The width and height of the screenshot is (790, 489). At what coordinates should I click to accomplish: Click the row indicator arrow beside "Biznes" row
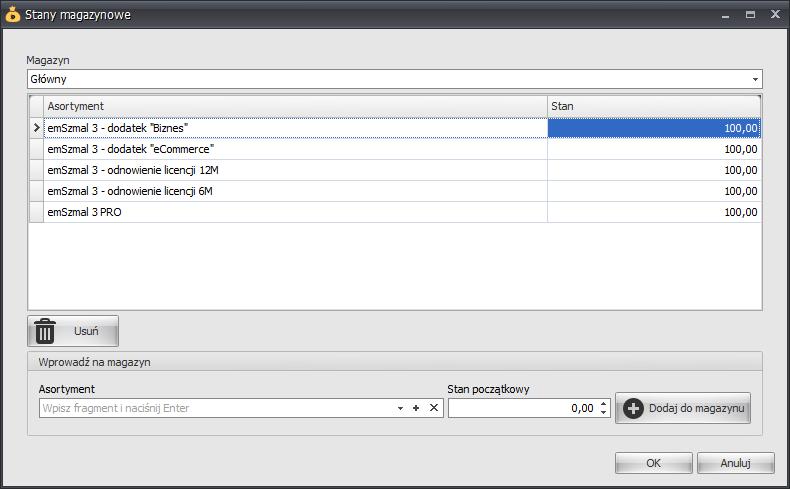pyautogui.click(x=36, y=128)
